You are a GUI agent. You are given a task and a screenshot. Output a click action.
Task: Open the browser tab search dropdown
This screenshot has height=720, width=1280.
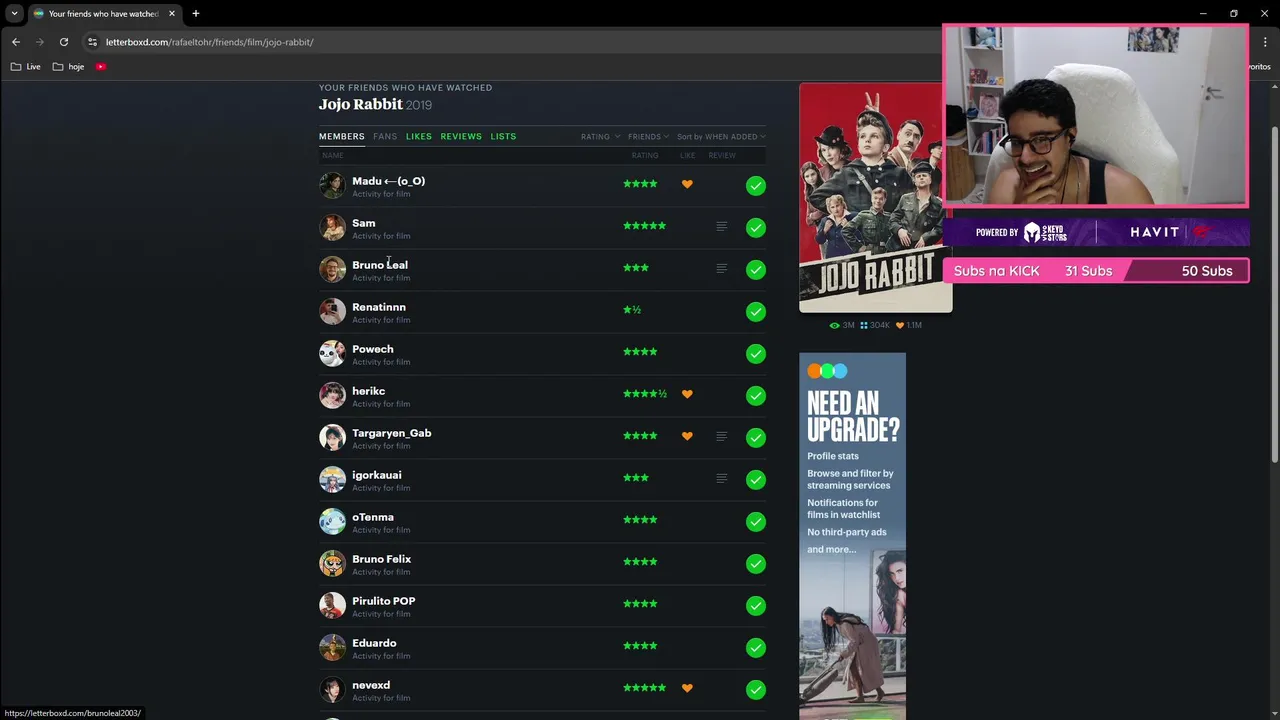(x=14, y=13)
